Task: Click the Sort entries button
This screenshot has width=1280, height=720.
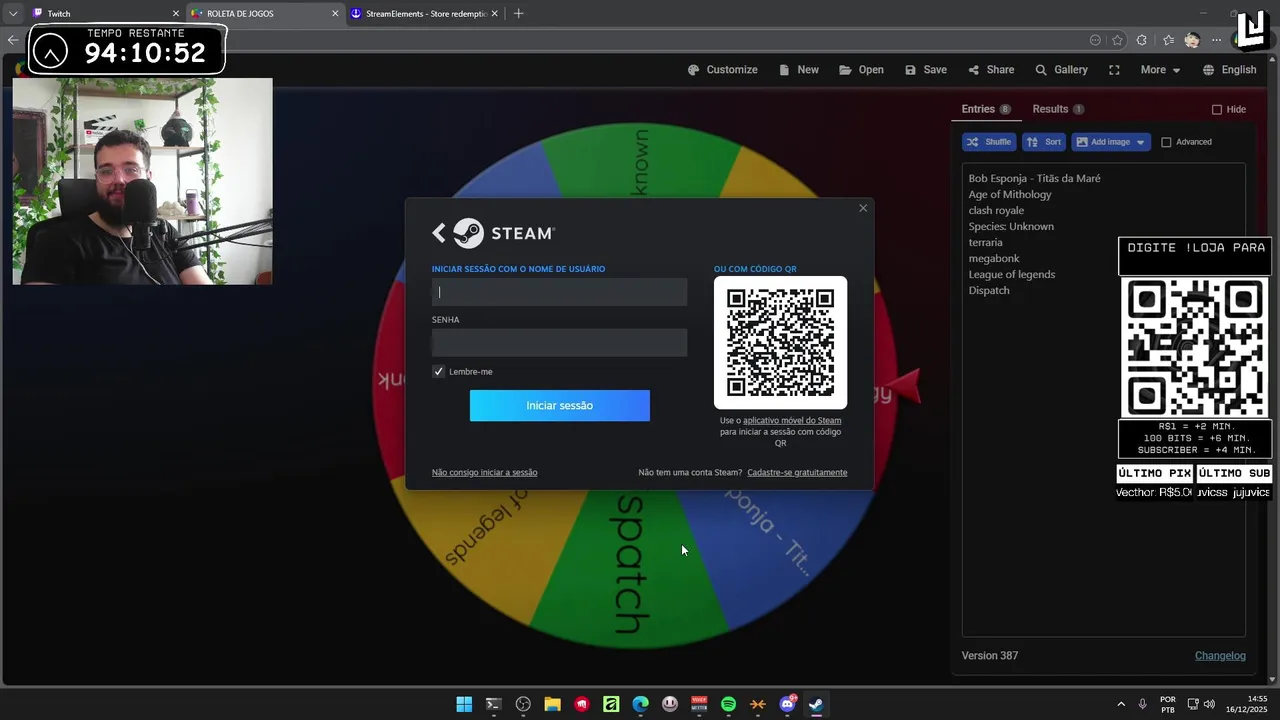Action: point(1044,142)
